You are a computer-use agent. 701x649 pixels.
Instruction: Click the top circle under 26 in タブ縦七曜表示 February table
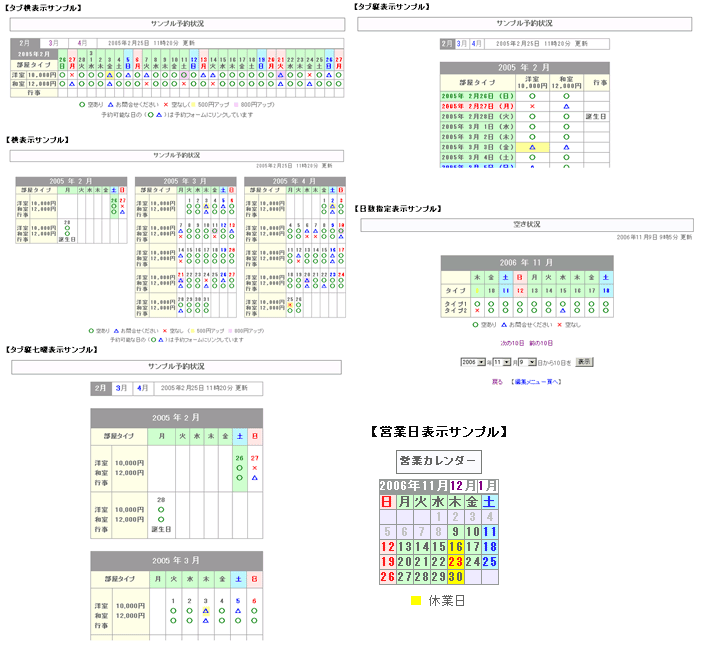pyautogui.click(x=240, y=468)
